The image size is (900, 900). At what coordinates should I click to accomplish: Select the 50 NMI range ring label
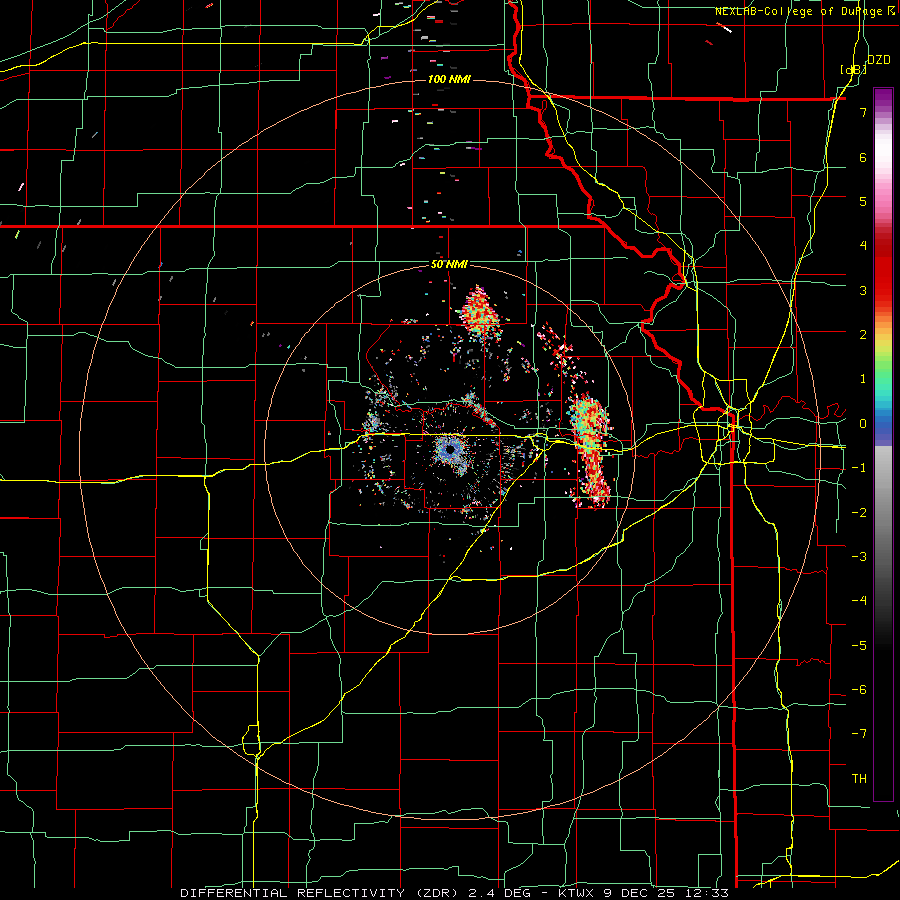click(x=449, y=265)
